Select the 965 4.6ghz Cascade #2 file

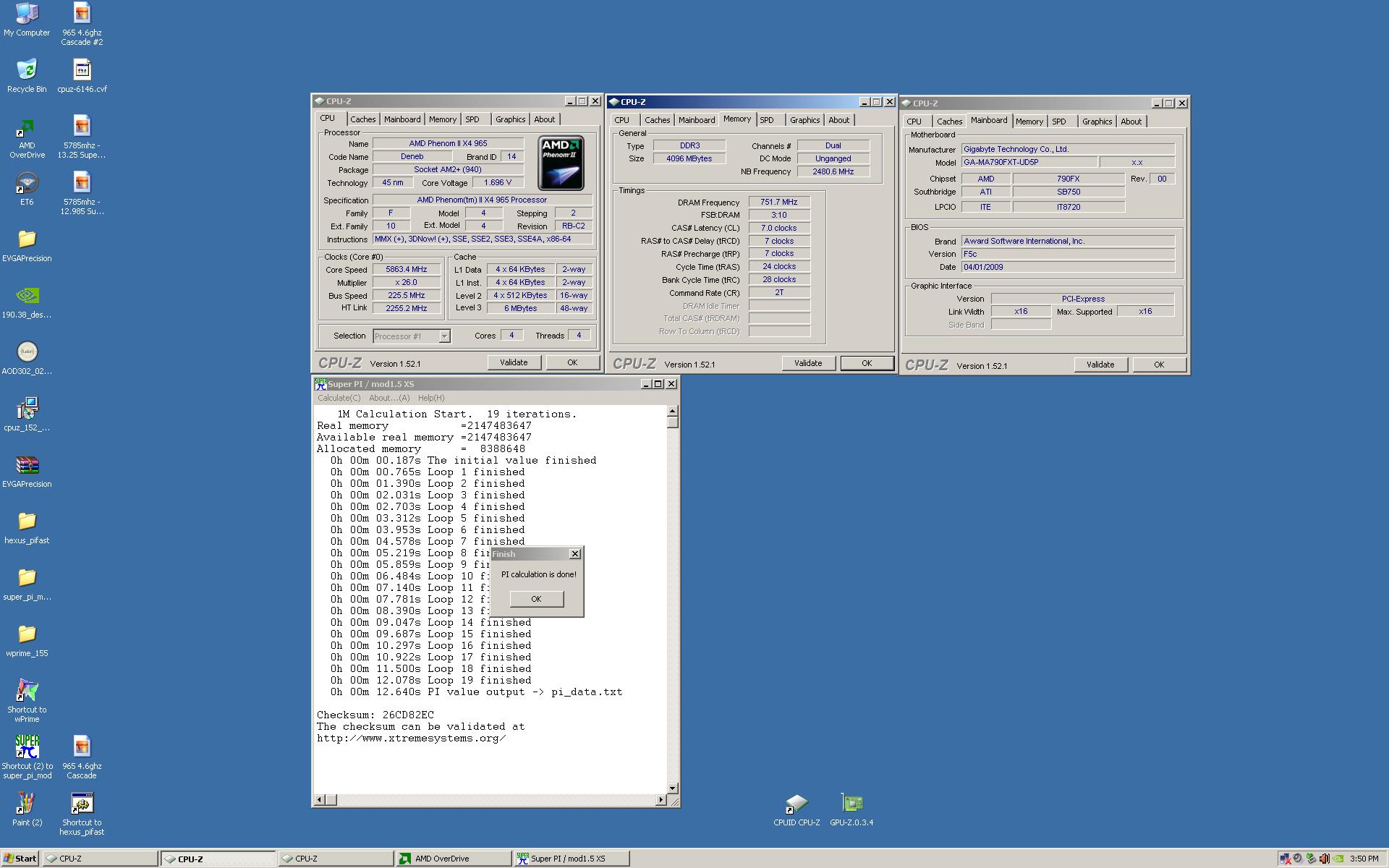click(x=82, y=23)
